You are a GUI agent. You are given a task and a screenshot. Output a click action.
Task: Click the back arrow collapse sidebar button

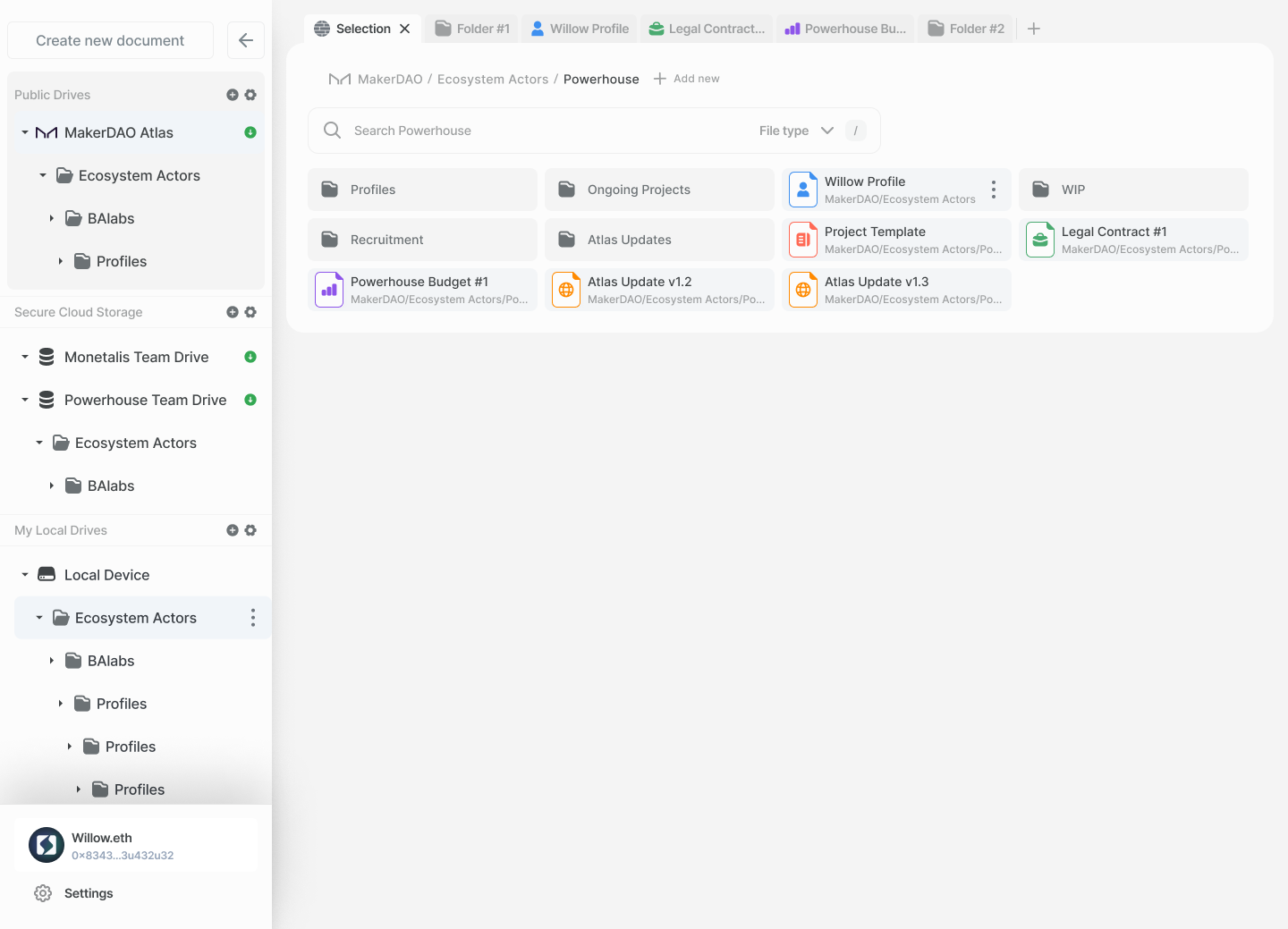[x=246, y=40]
